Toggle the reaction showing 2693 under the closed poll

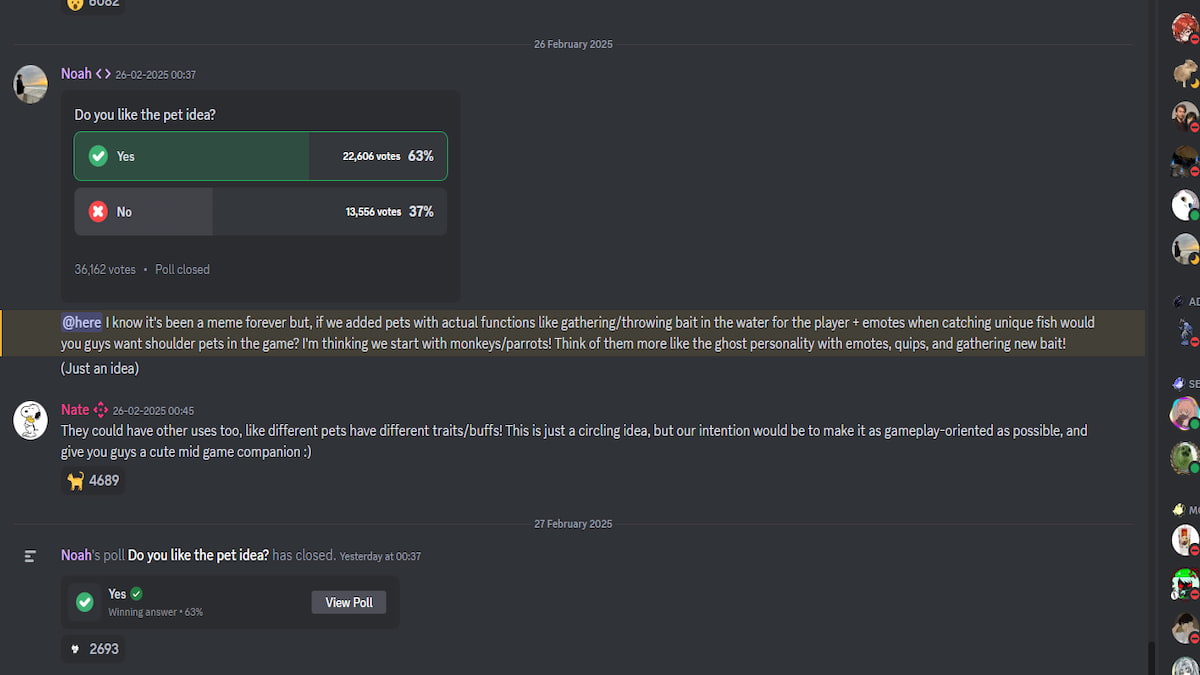pyautogui.click(x=93, y=649)
